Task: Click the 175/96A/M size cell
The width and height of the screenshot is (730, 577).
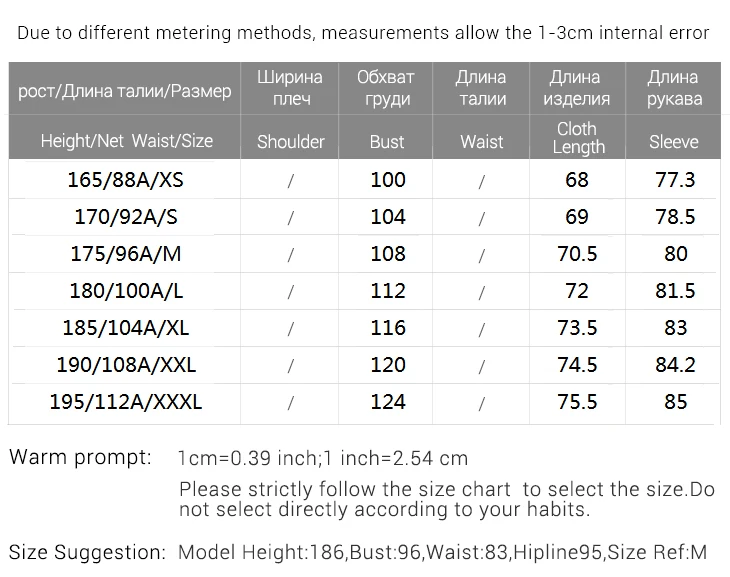Action: [x=126, y=254]
